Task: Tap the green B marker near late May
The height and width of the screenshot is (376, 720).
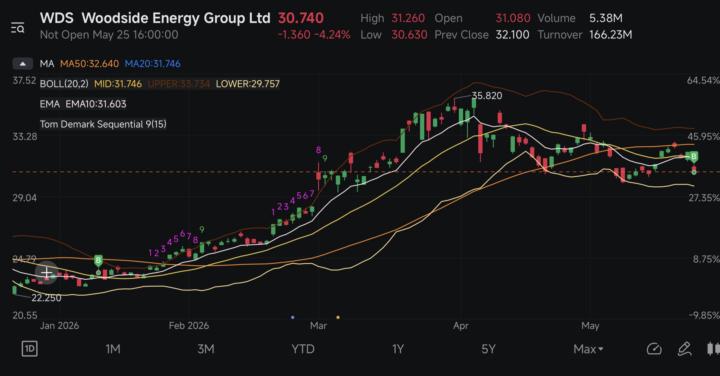Action: pos(694,157)
